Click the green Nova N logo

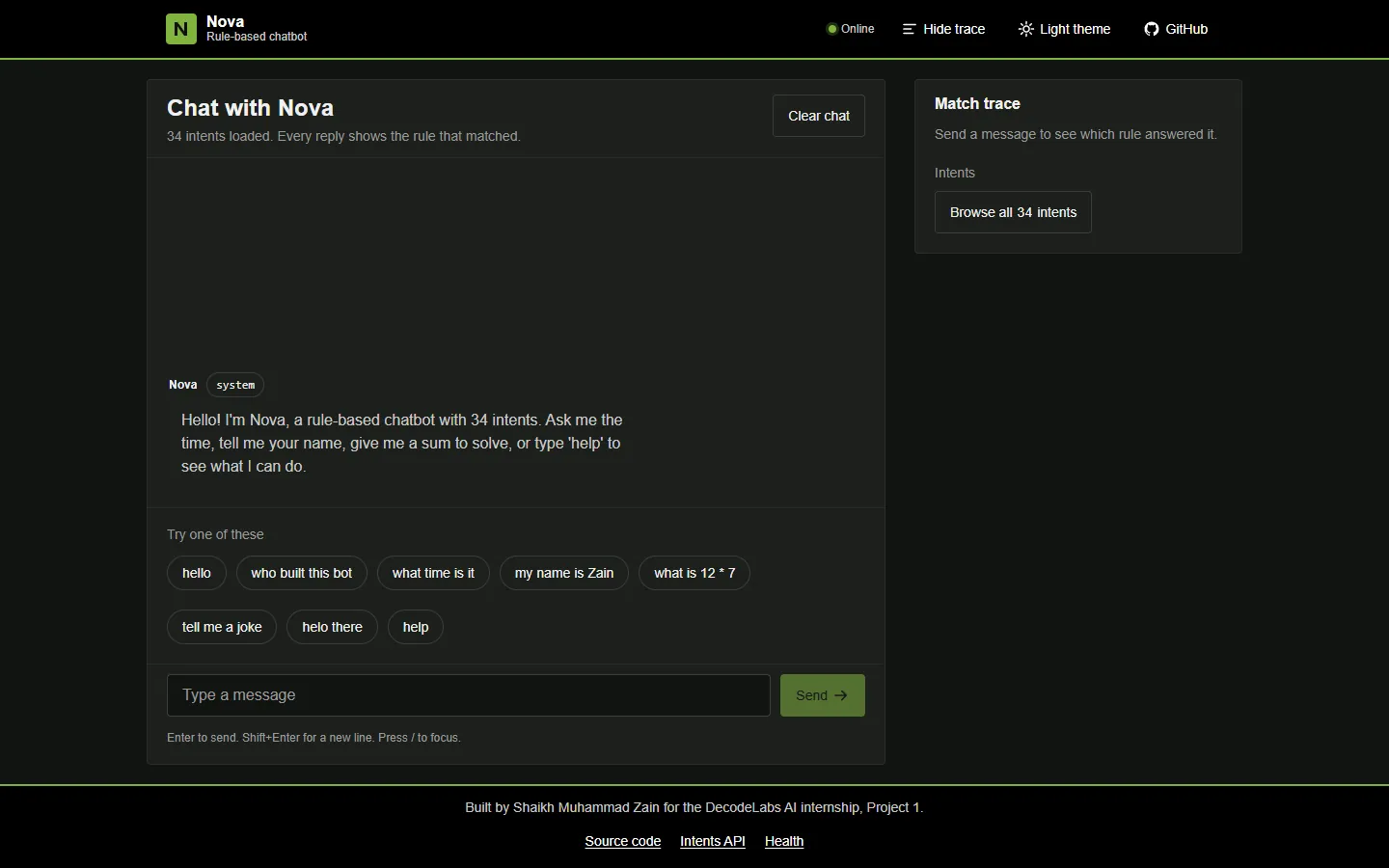(181, 29)
